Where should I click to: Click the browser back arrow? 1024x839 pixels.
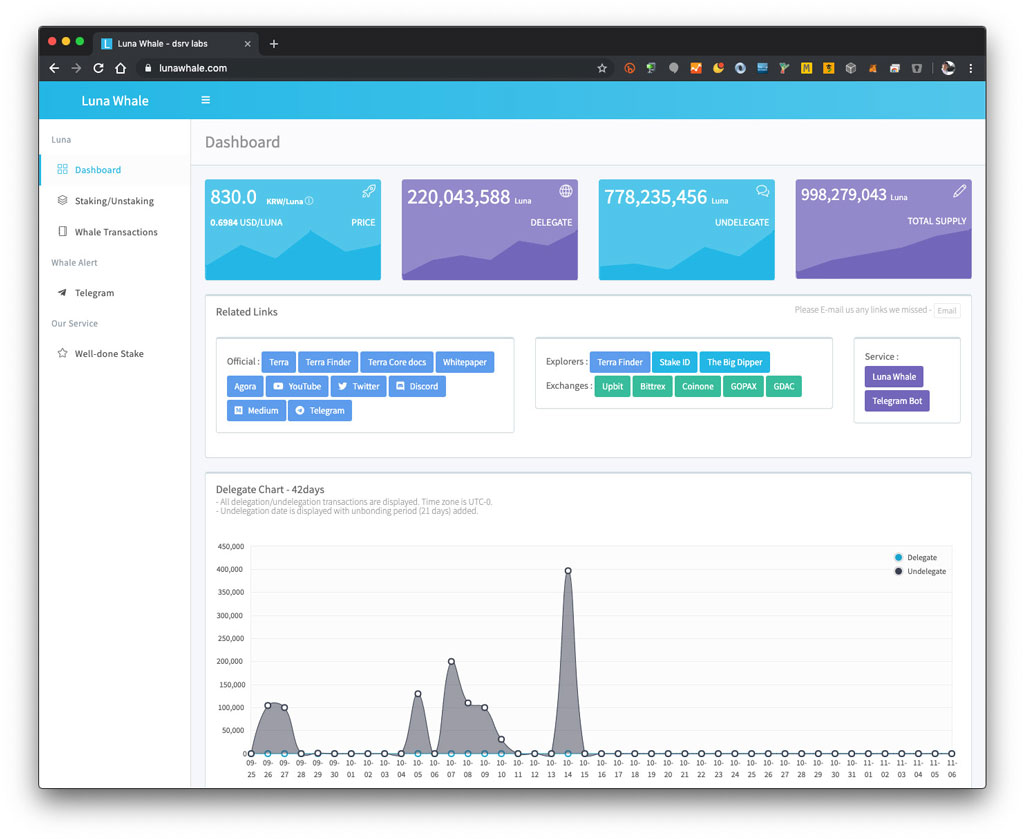click(x=54, y=68)
